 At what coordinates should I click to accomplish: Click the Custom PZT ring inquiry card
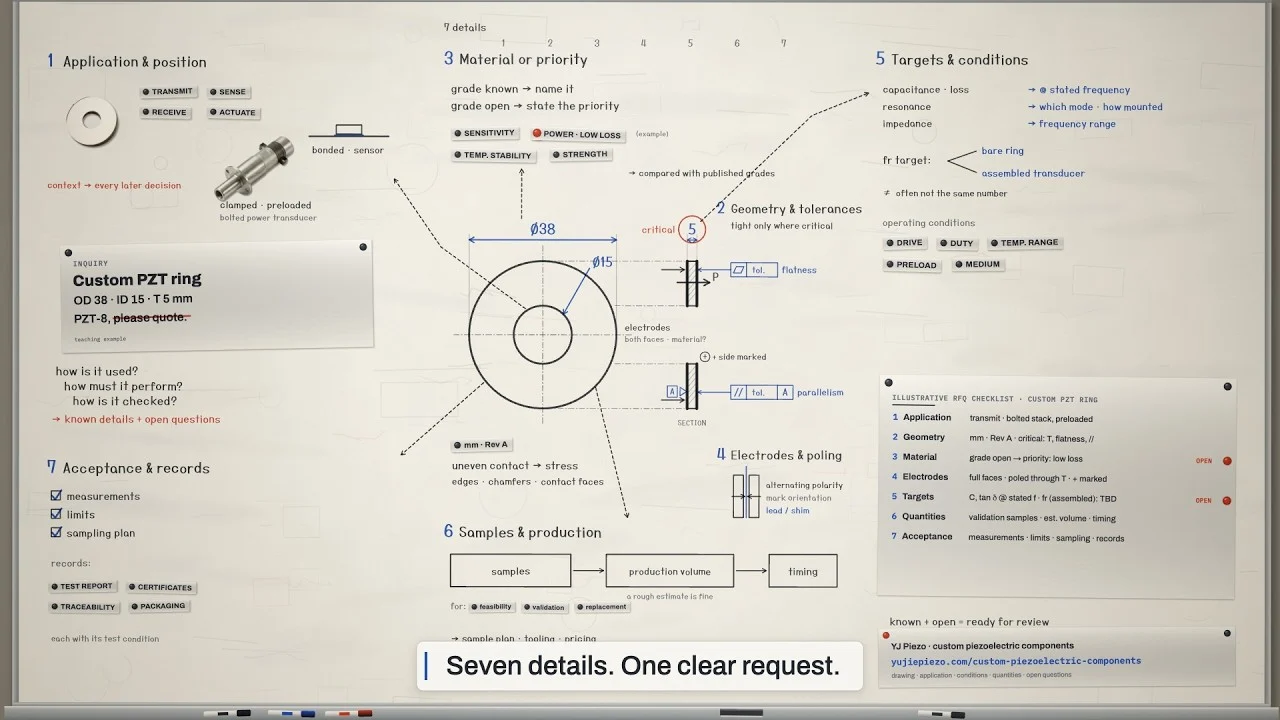click(217, 294)
